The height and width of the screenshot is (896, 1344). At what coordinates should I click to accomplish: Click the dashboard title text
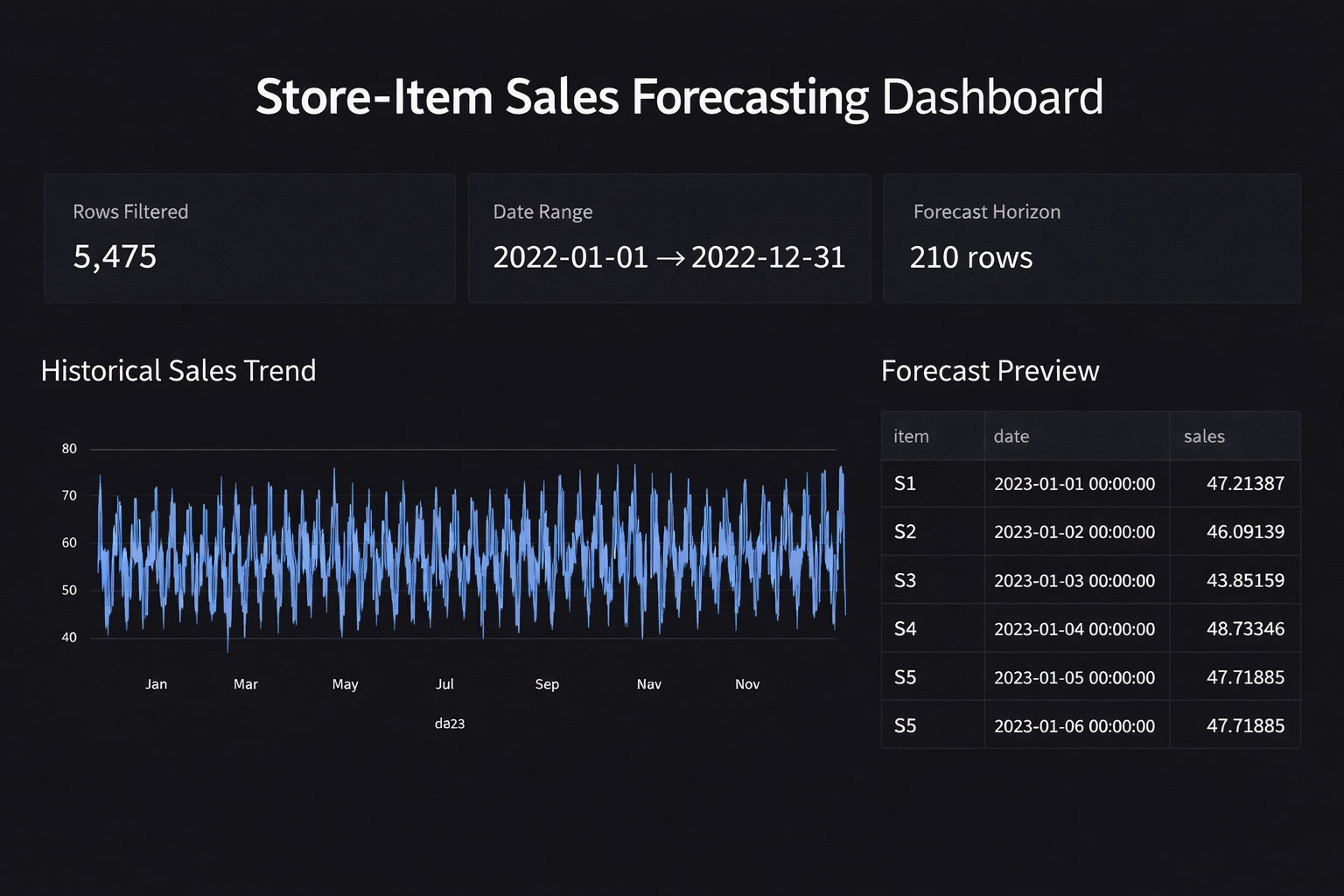(680, 96)
